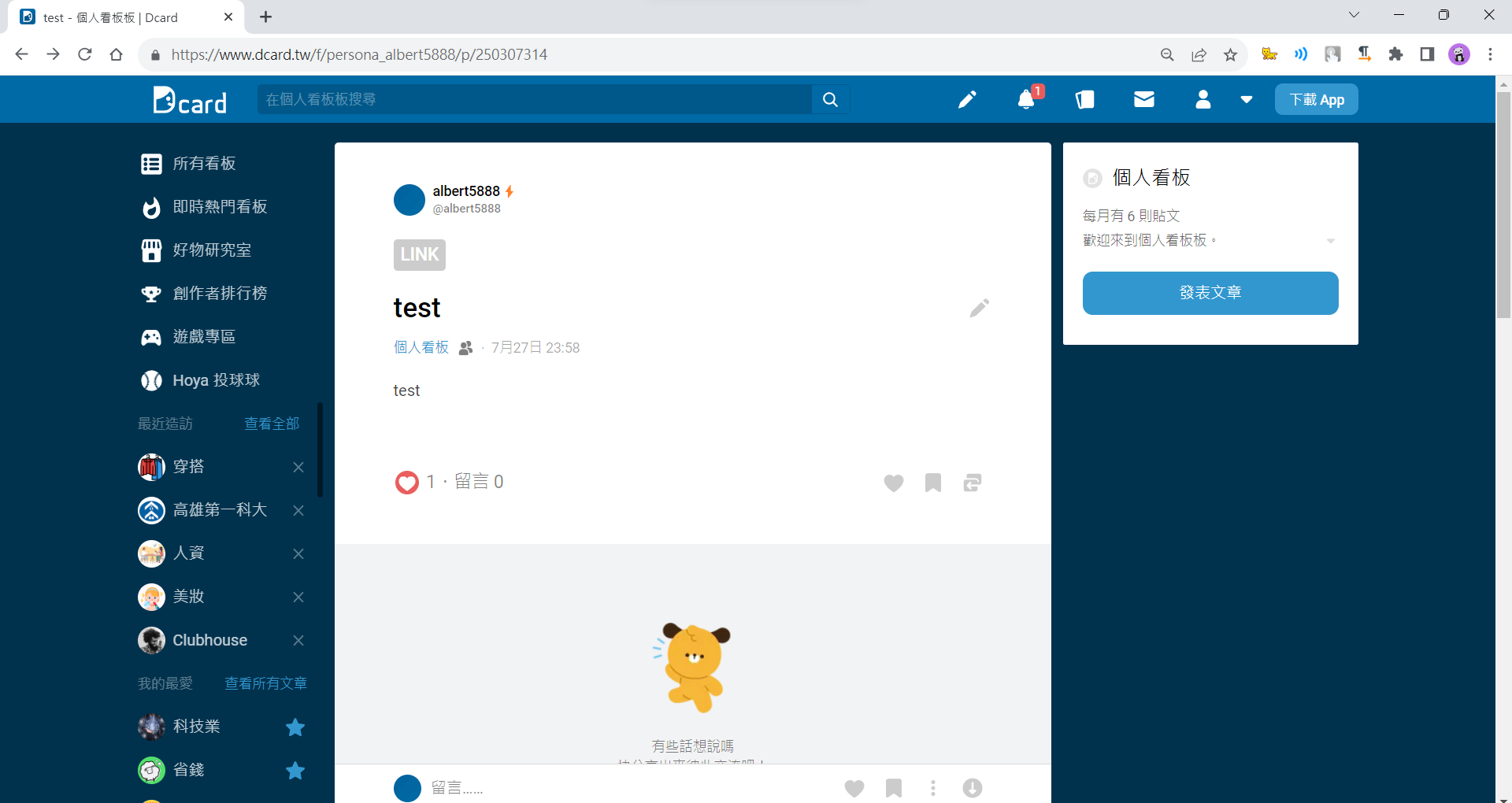Expand the header account dropdown arrow
The width and height of the screenshot is (1512, 803).
[1246, 100]
